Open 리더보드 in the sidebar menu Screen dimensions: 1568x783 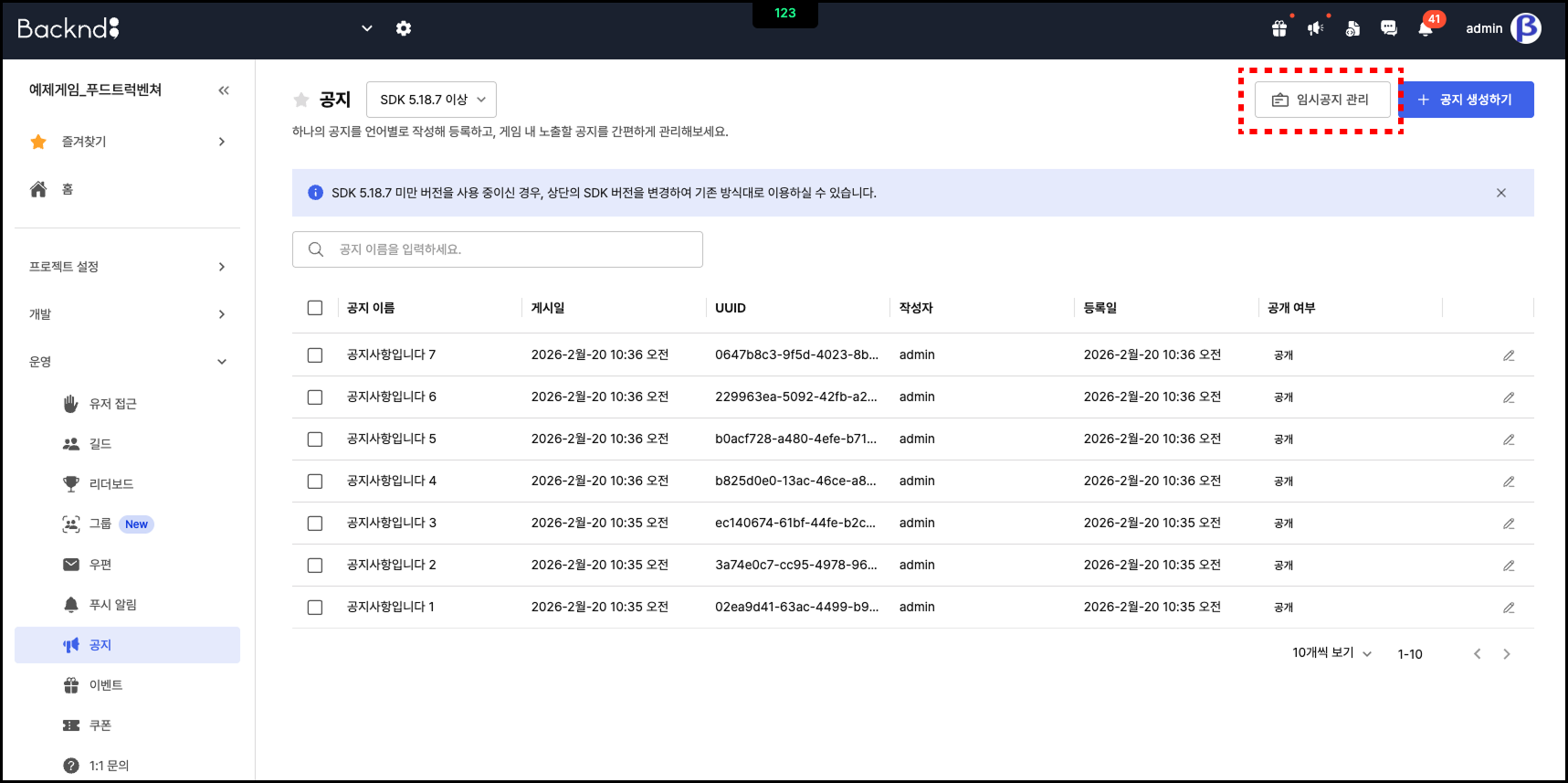111,484
